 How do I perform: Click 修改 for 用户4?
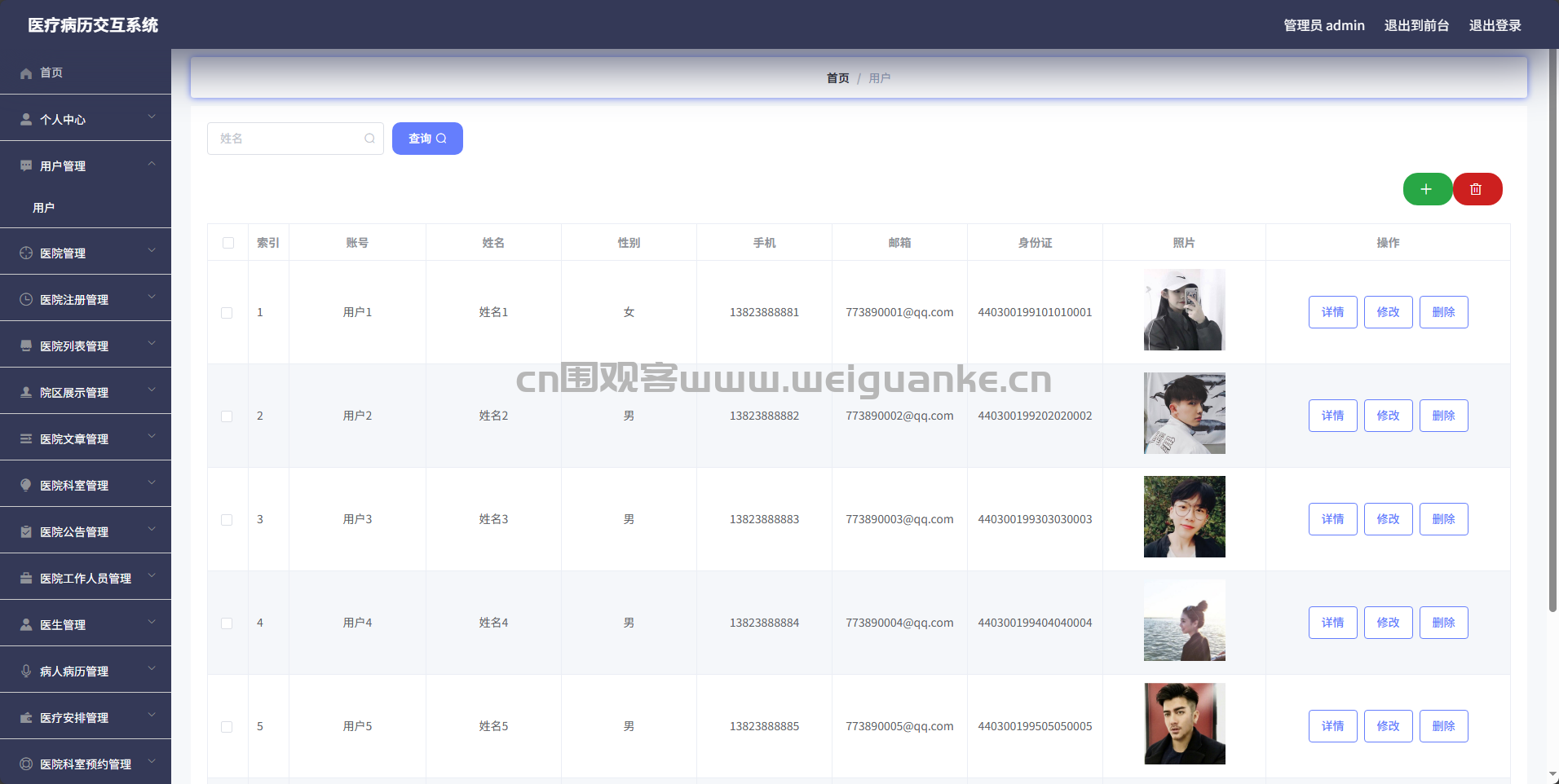click(x=1388, y=623)
